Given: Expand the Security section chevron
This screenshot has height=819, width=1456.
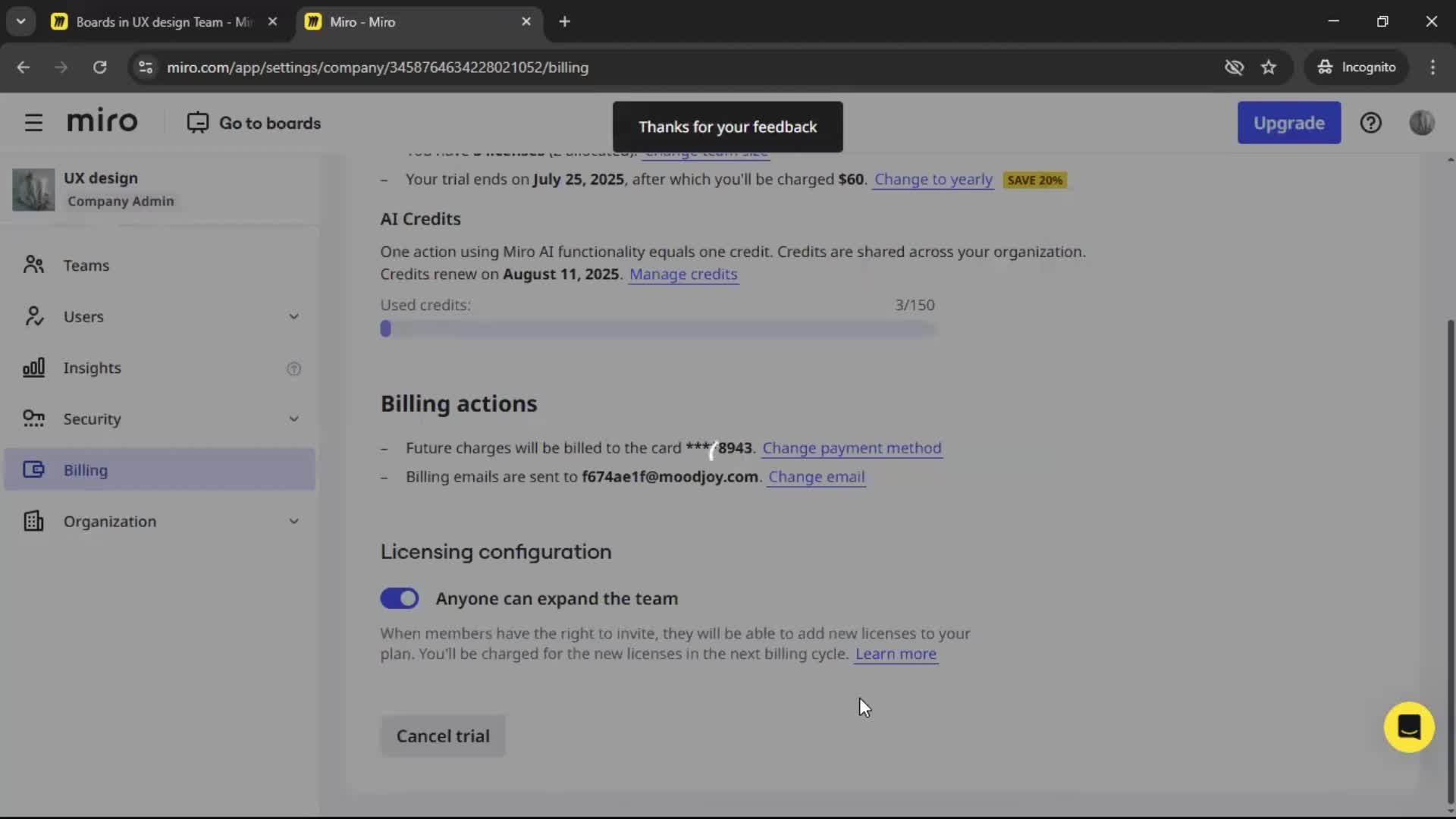Looking at the screenshot, I should click(x=293, y=419).
